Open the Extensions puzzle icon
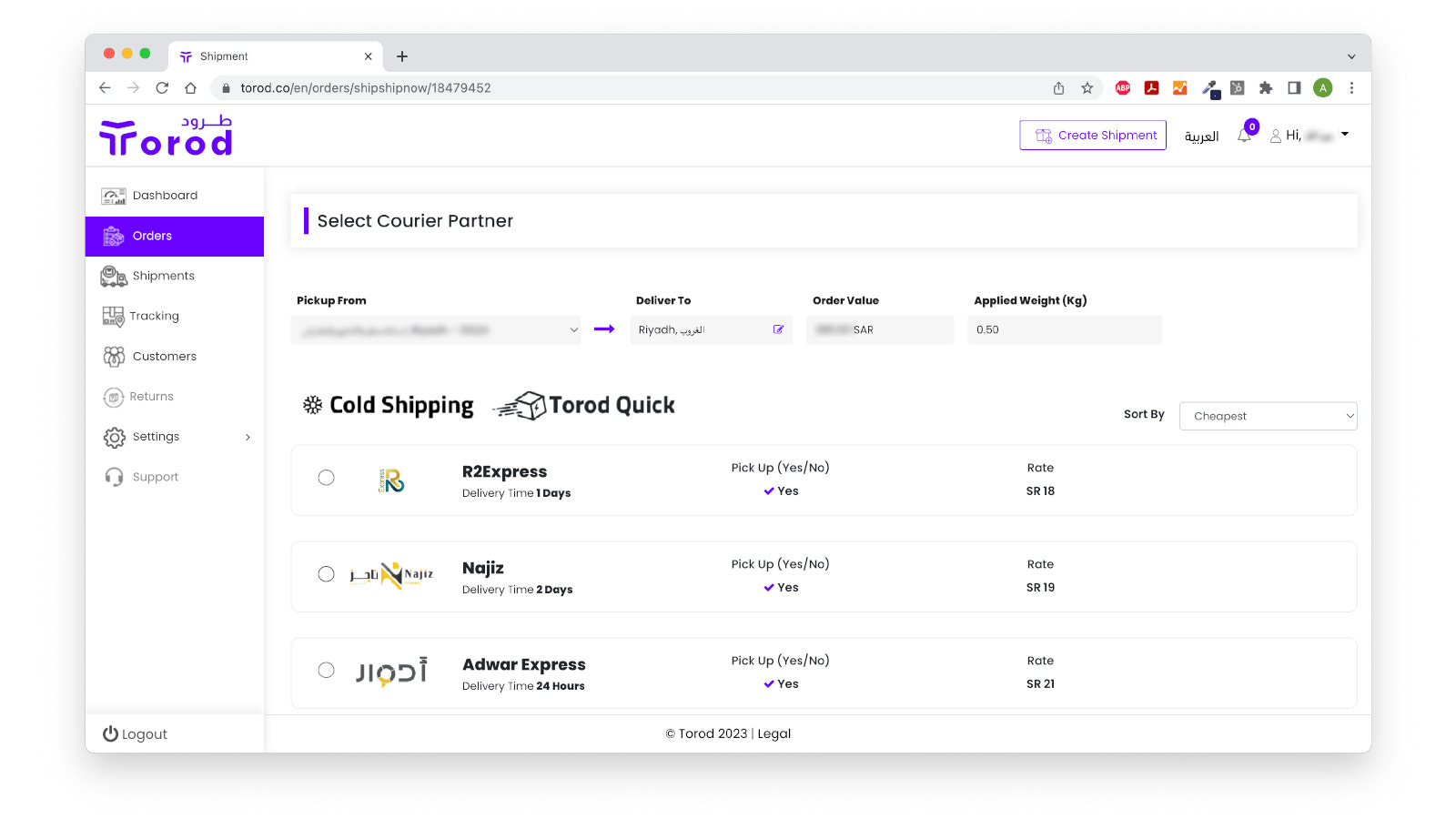Screen dimensions: 1456x819 tap(1266, 88)
